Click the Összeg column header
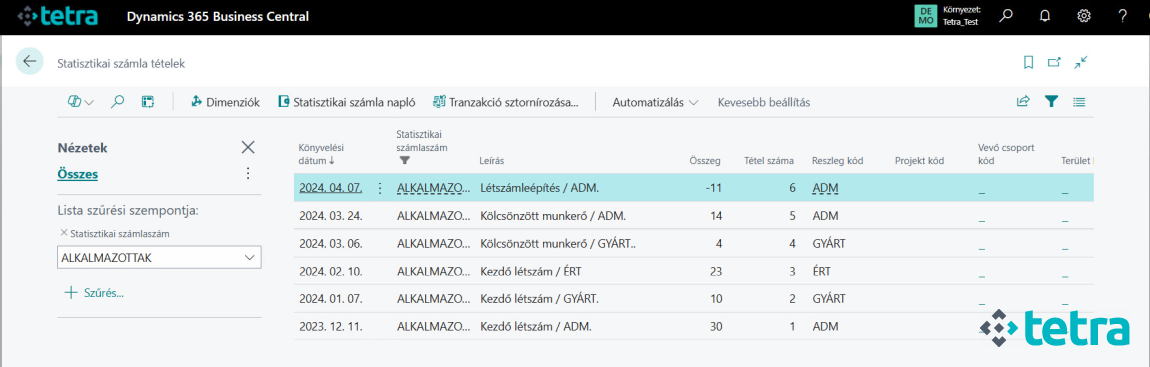This screenshot has width=1150, height=367. (x=706, y=161)
